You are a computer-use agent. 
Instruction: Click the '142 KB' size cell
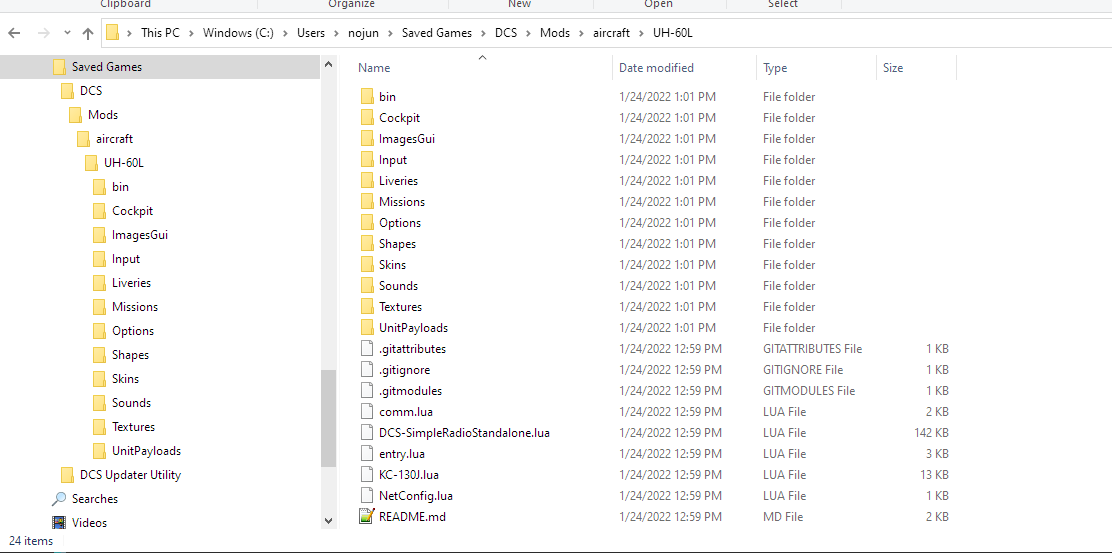931,432
